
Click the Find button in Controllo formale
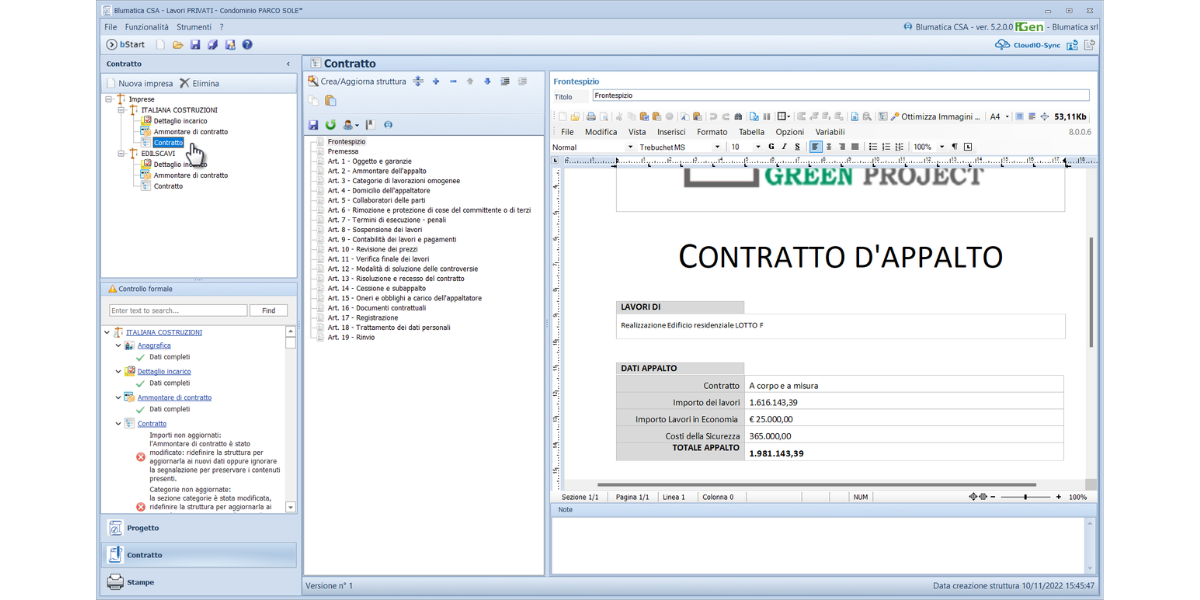268,311
